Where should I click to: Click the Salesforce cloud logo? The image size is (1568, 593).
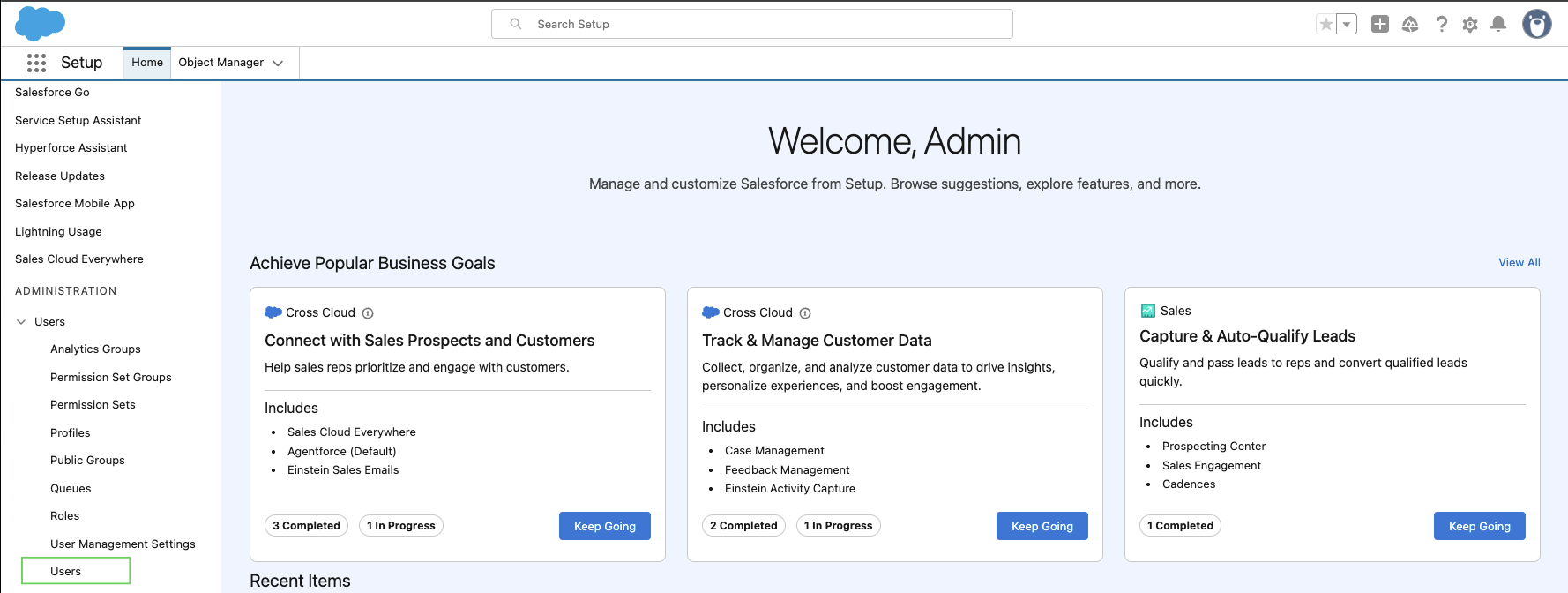[x=40, y=23]
